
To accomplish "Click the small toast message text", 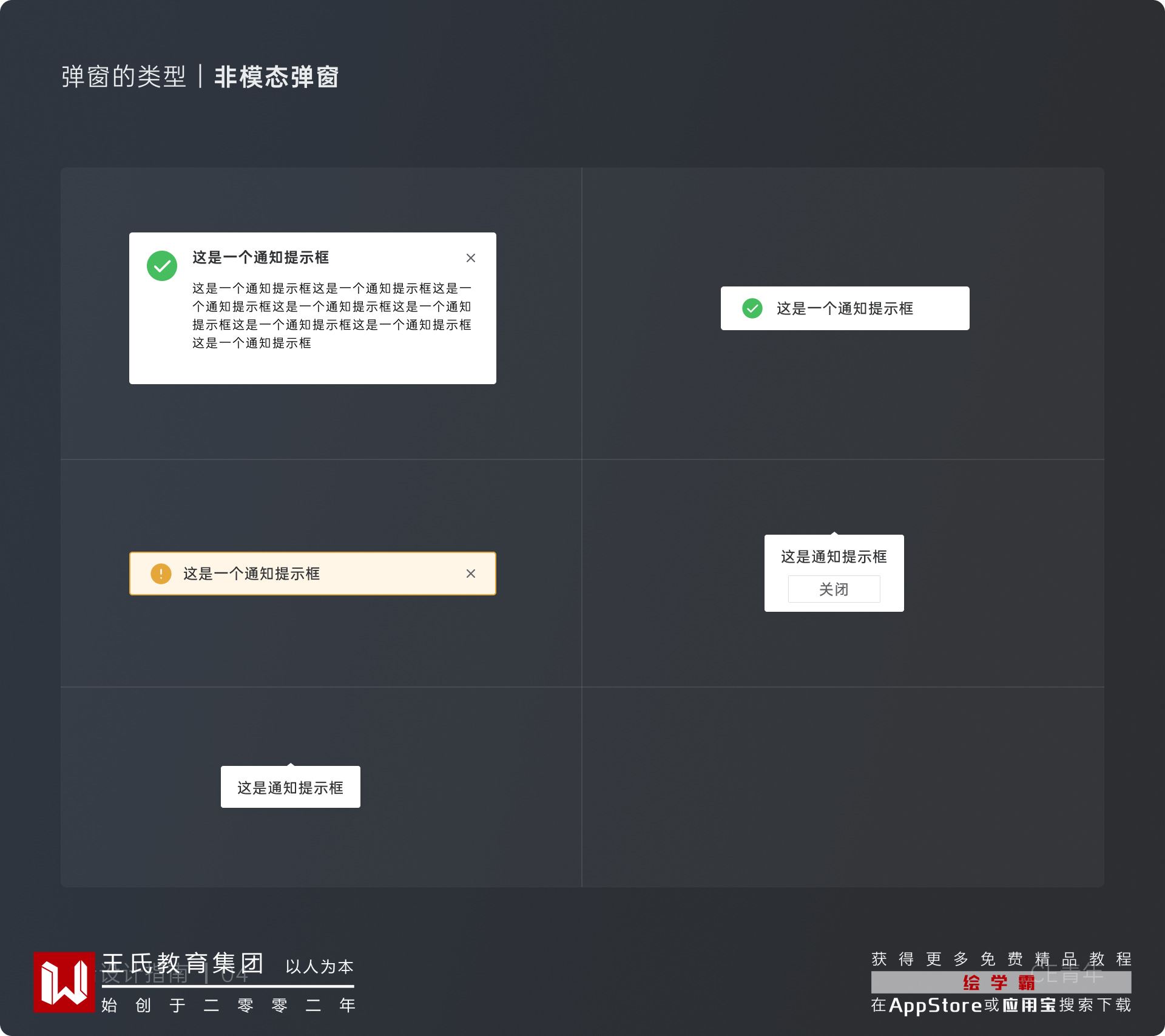I will click(x=845, y=308).
